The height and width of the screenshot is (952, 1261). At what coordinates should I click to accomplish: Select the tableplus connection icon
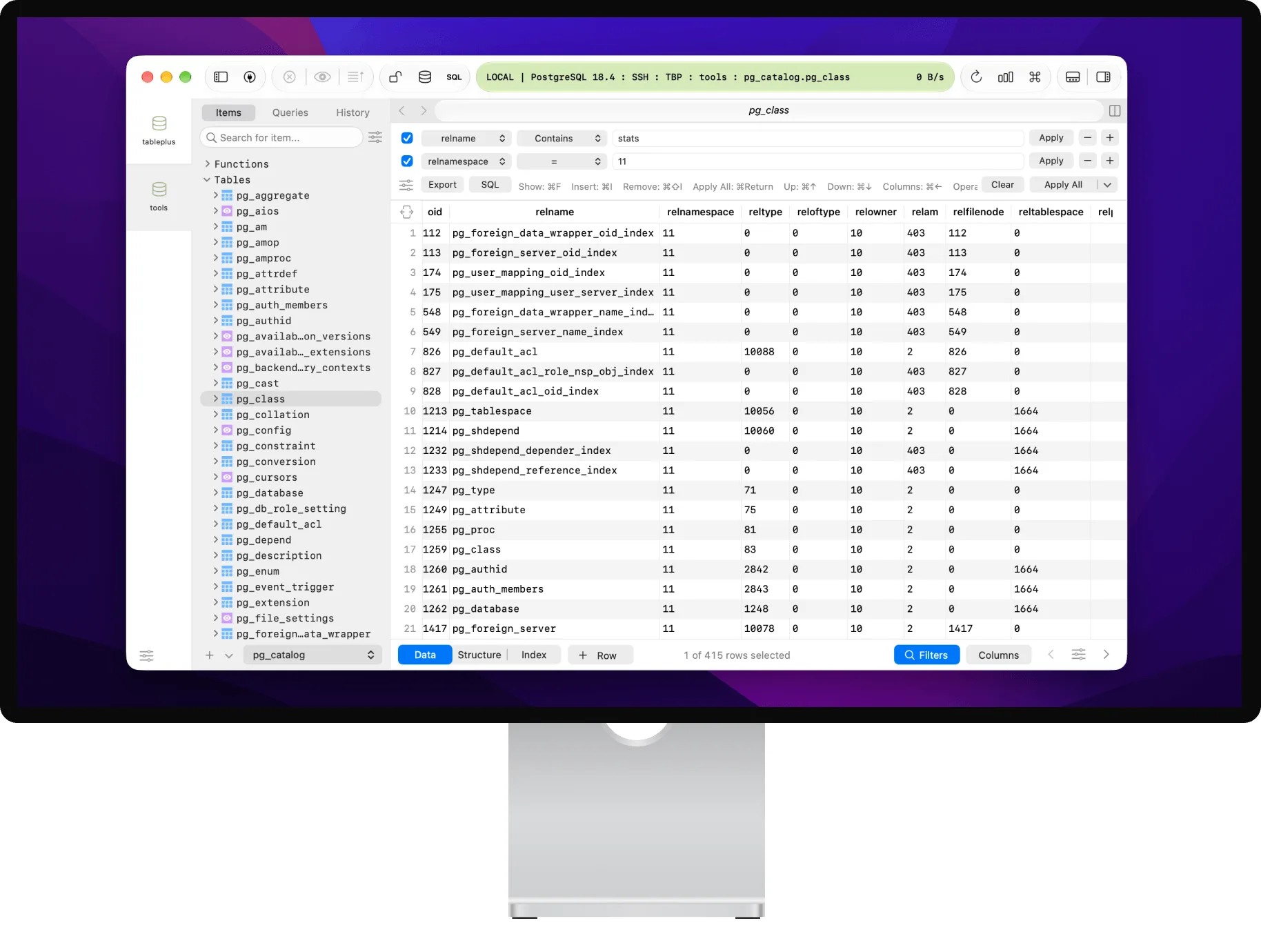[x=159, y=130]
